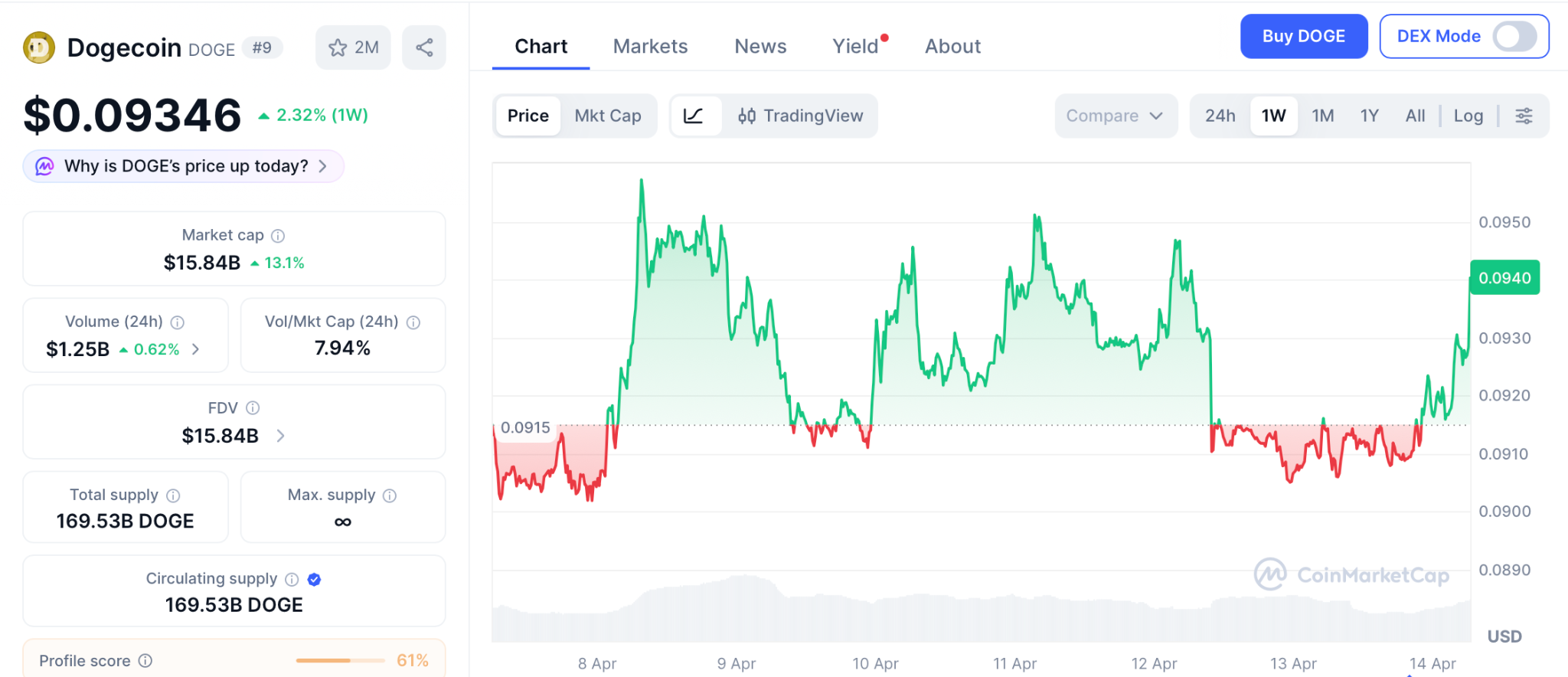Toggle the Log scale option
This screenshot has height=677, width=1568.
click(x=1468, y=116)
